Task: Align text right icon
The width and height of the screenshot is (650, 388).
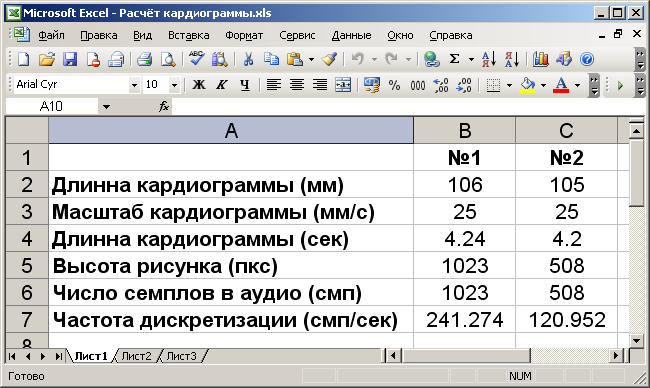Action: [x=320, y=85]
